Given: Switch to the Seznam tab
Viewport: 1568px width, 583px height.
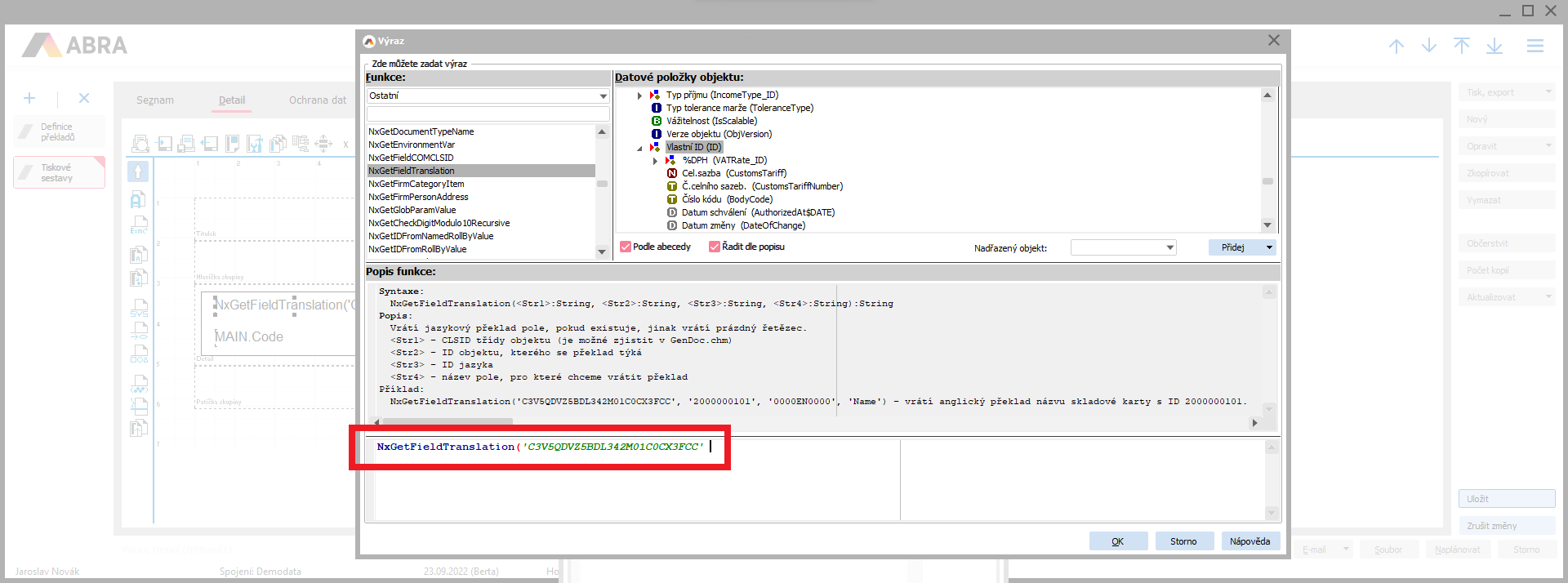Looking at the screenshot, I should [155, 100].
